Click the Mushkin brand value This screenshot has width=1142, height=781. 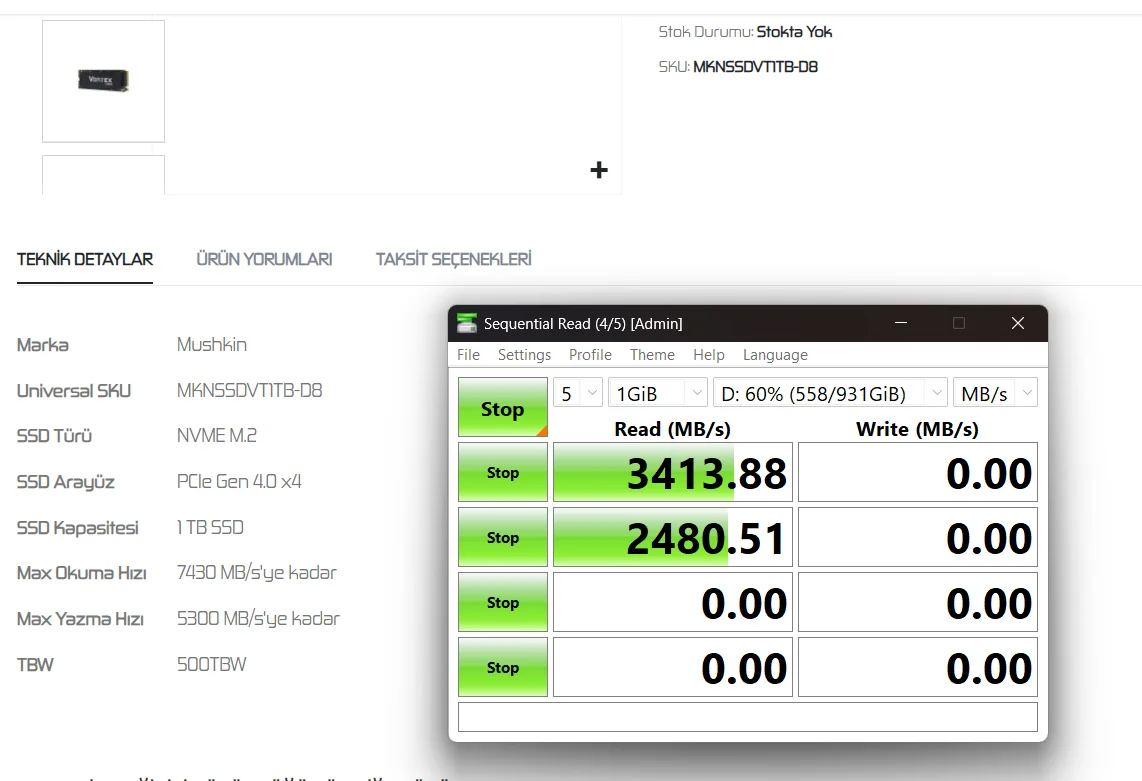[x=212, y=345]
